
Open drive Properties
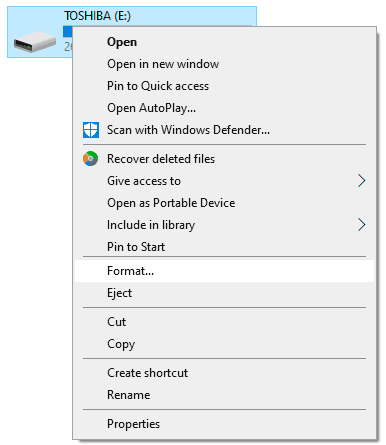[x=224, y=424]
